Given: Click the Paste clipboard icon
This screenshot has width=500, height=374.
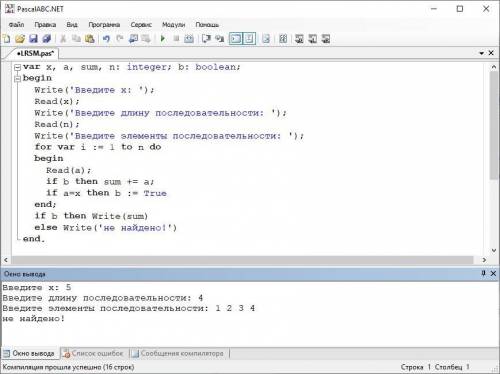Looking at the screenshot, I should [x=90, y=39].
